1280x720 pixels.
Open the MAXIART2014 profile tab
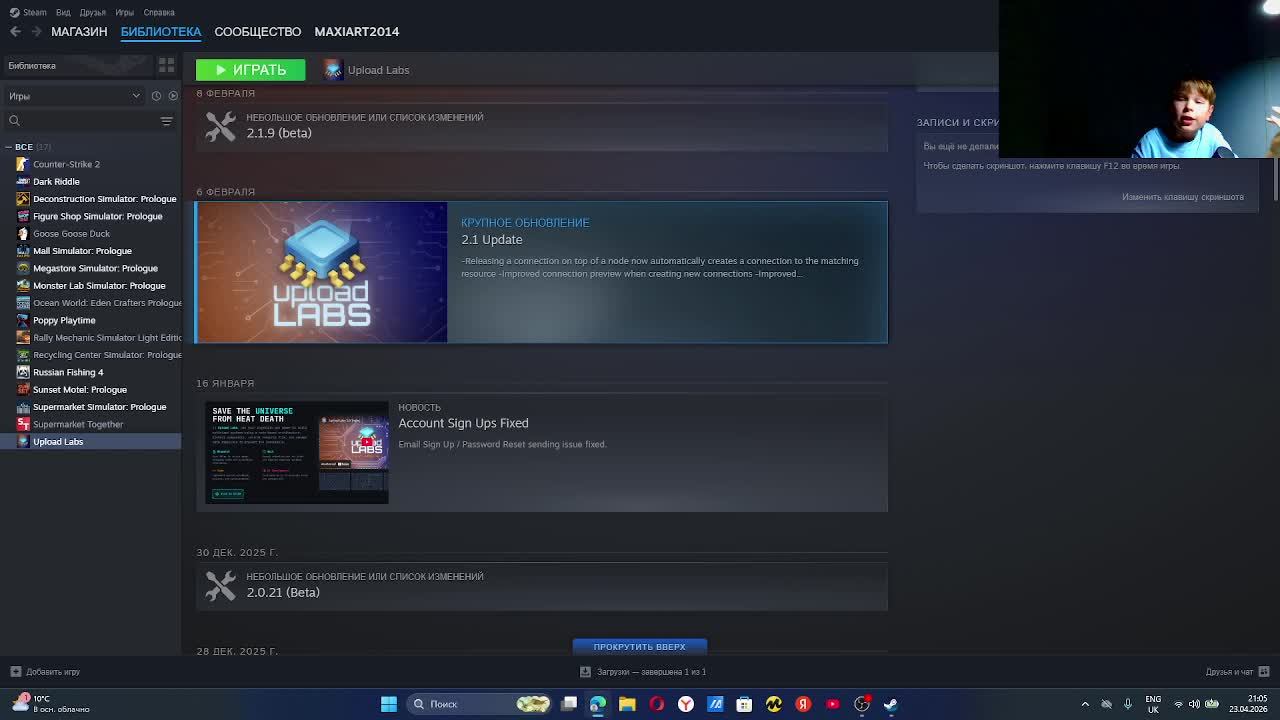point(357,32)
